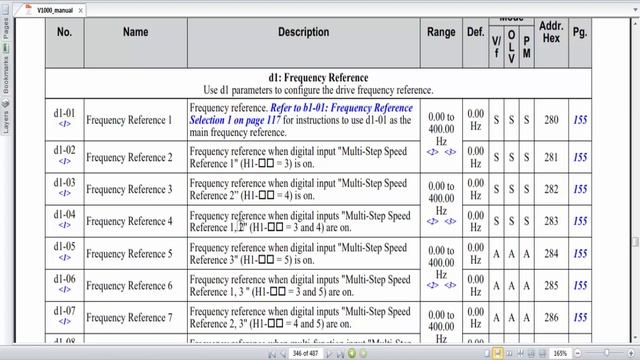Screen dimensions: 640x360
Task: Open page link 155 in the d1-05 row
Action: tap(580, 254)
